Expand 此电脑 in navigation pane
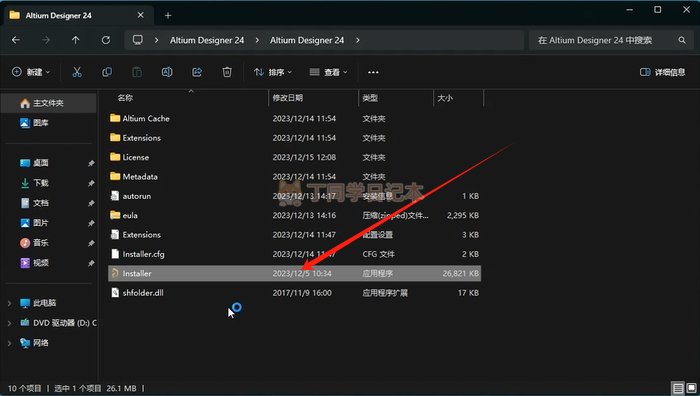Screen dimensions: 700x396 [x=9, y=303]
